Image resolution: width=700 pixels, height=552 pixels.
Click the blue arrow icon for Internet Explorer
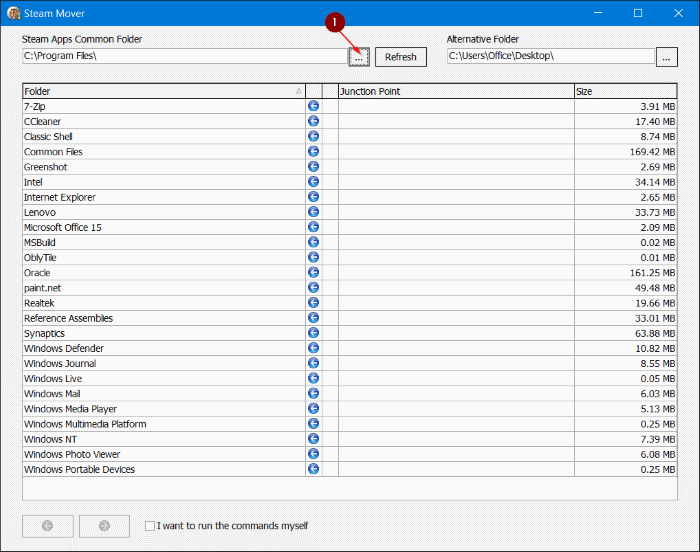(313, 197)
